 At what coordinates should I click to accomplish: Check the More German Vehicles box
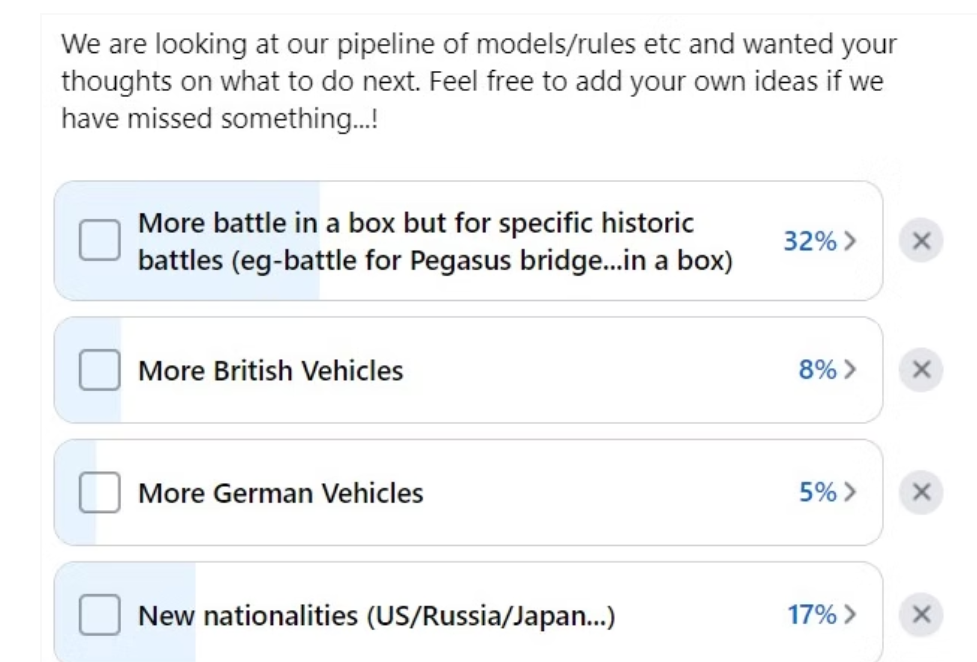100,491
